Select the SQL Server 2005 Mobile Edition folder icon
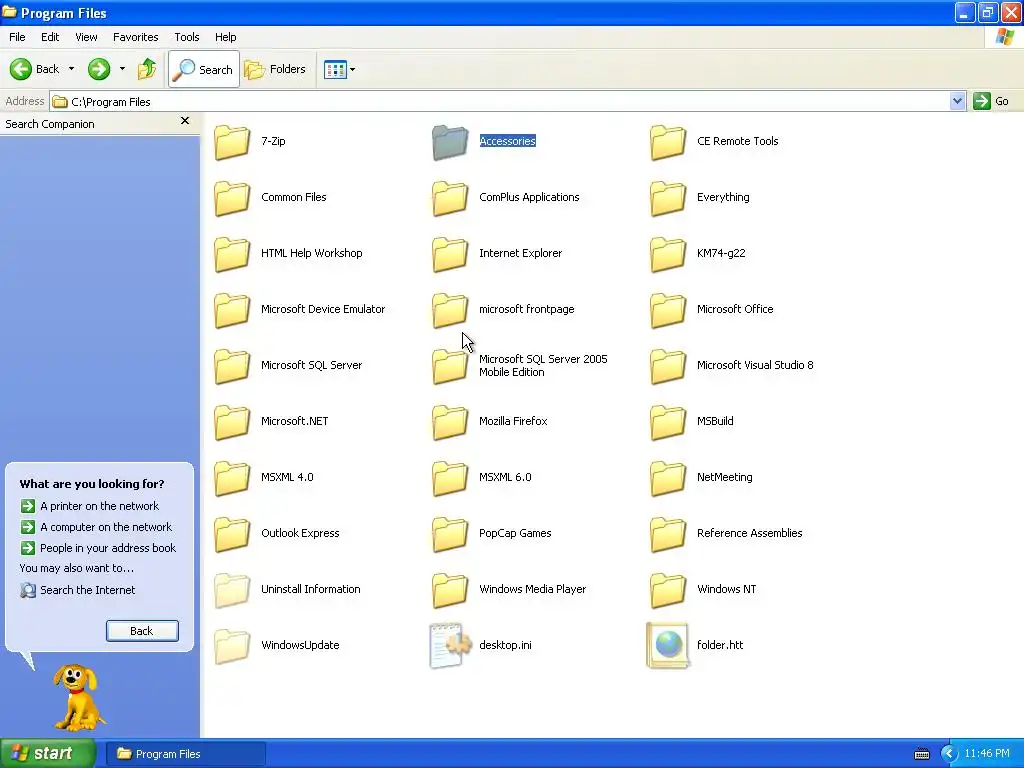 [450, 366]
